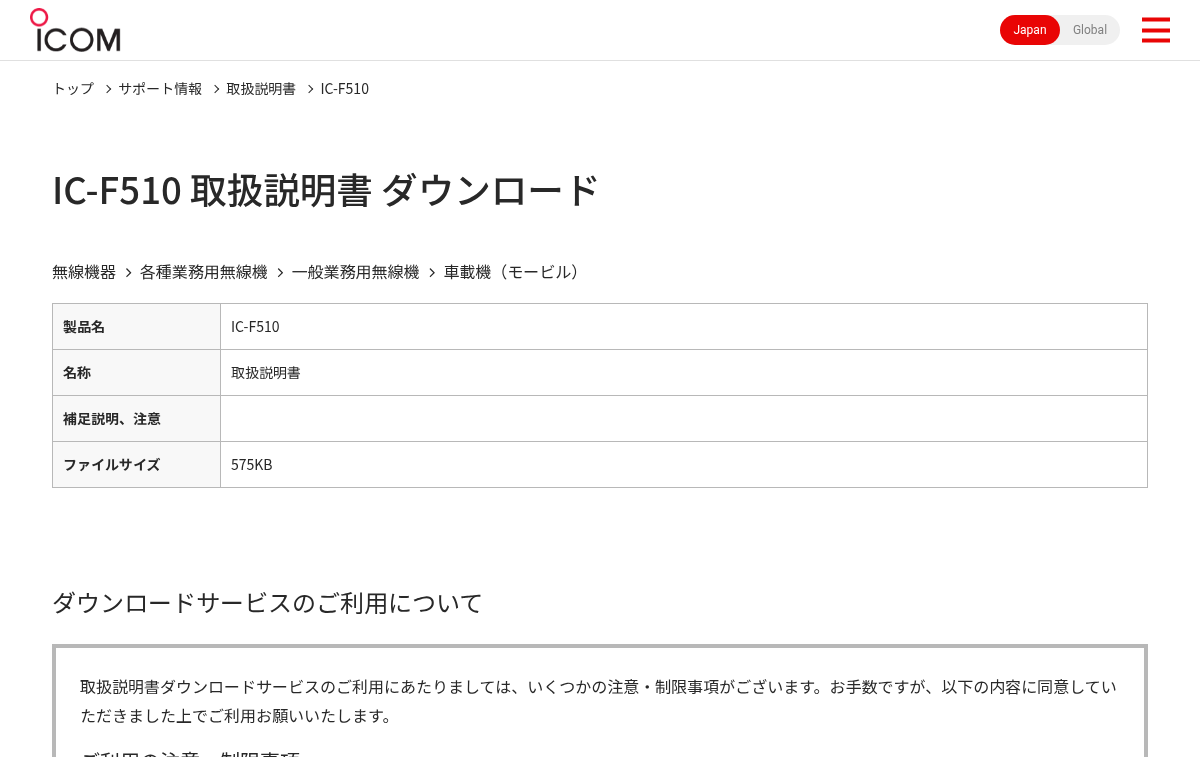The height and width of the screenshot is (757, 1200).
Task: Open 各種業務用無線機 category link
Action: [204, 272]
